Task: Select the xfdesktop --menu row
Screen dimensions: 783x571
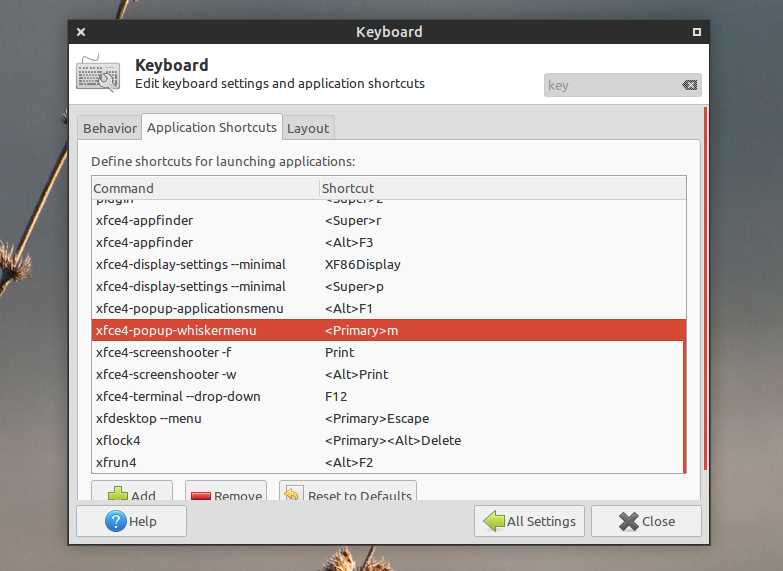Action: (x=388, y=418)
